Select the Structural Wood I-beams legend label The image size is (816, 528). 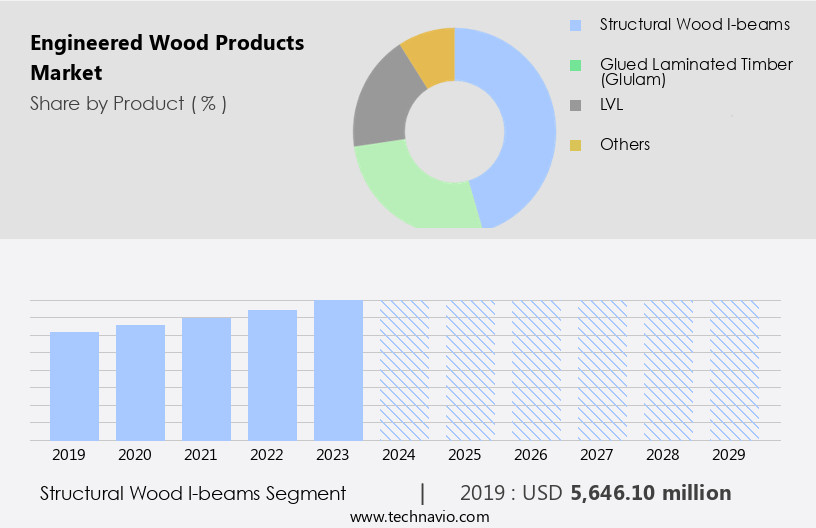pos(694,24)
